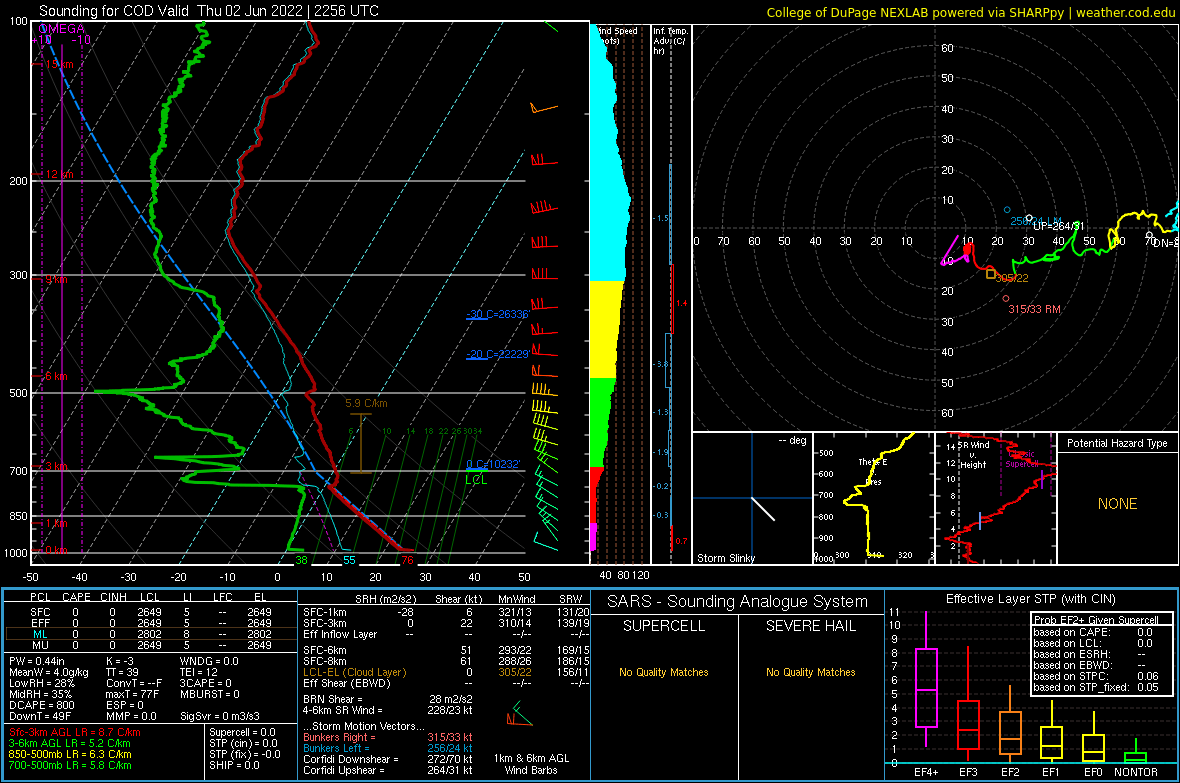Click the yellow 'NONE' hazard text
Screen dimensions: 1180x783
coord(1117,504)
